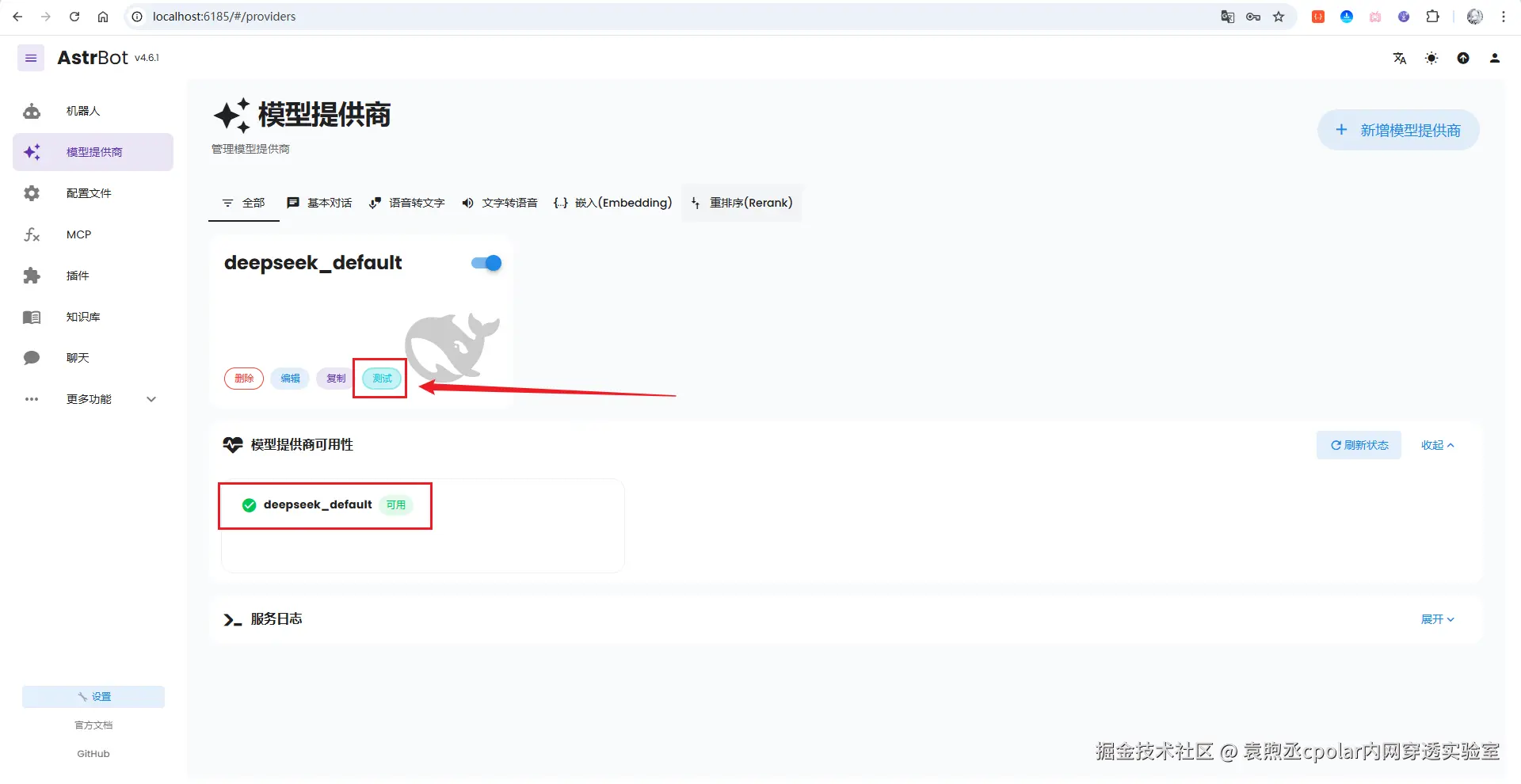Reload the page in browser
The image size is (1521, 784).
(74, 17)
